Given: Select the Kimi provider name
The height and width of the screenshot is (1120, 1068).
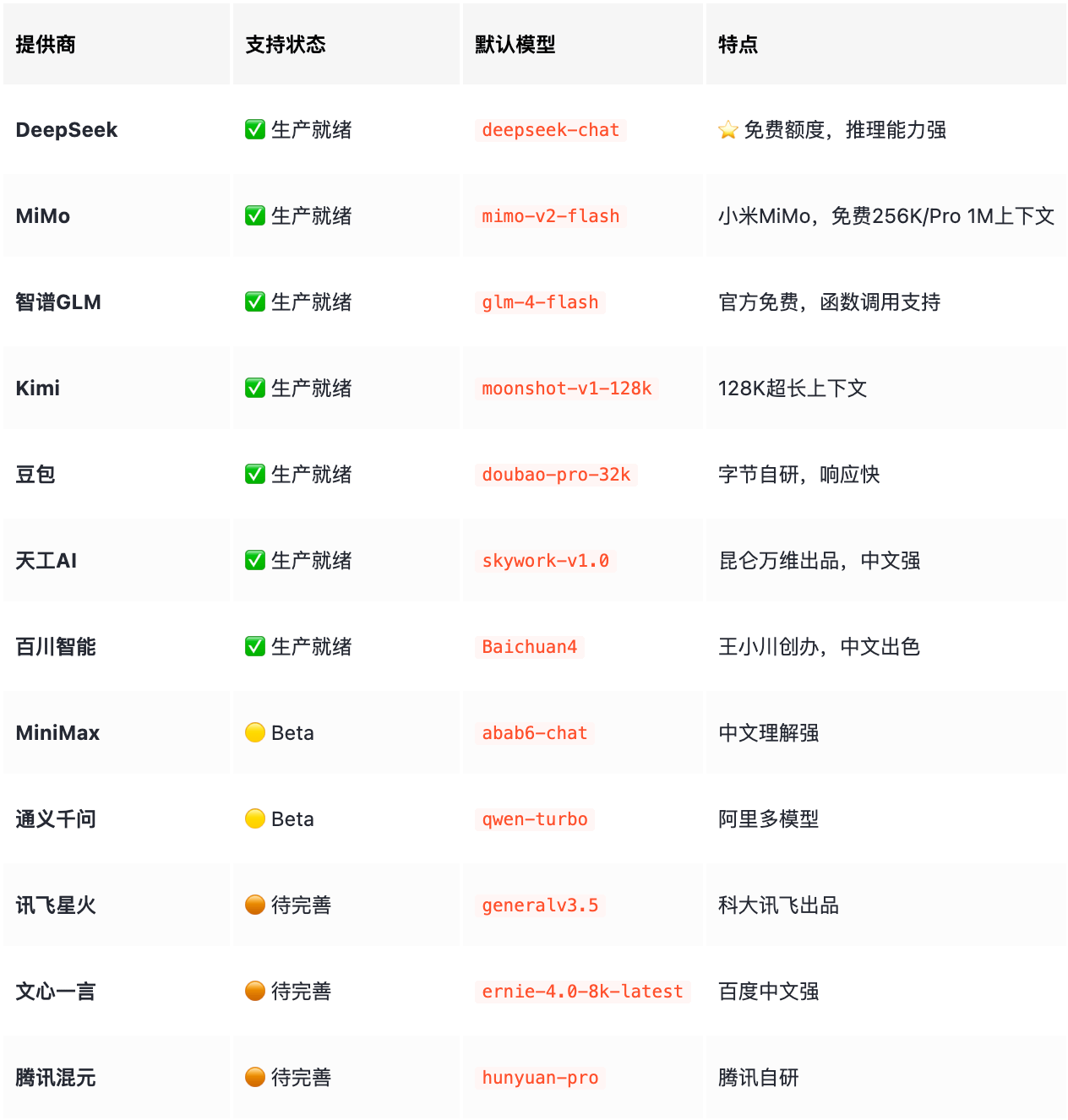Looking at the screenshot, I should click(x=38, y=388).
